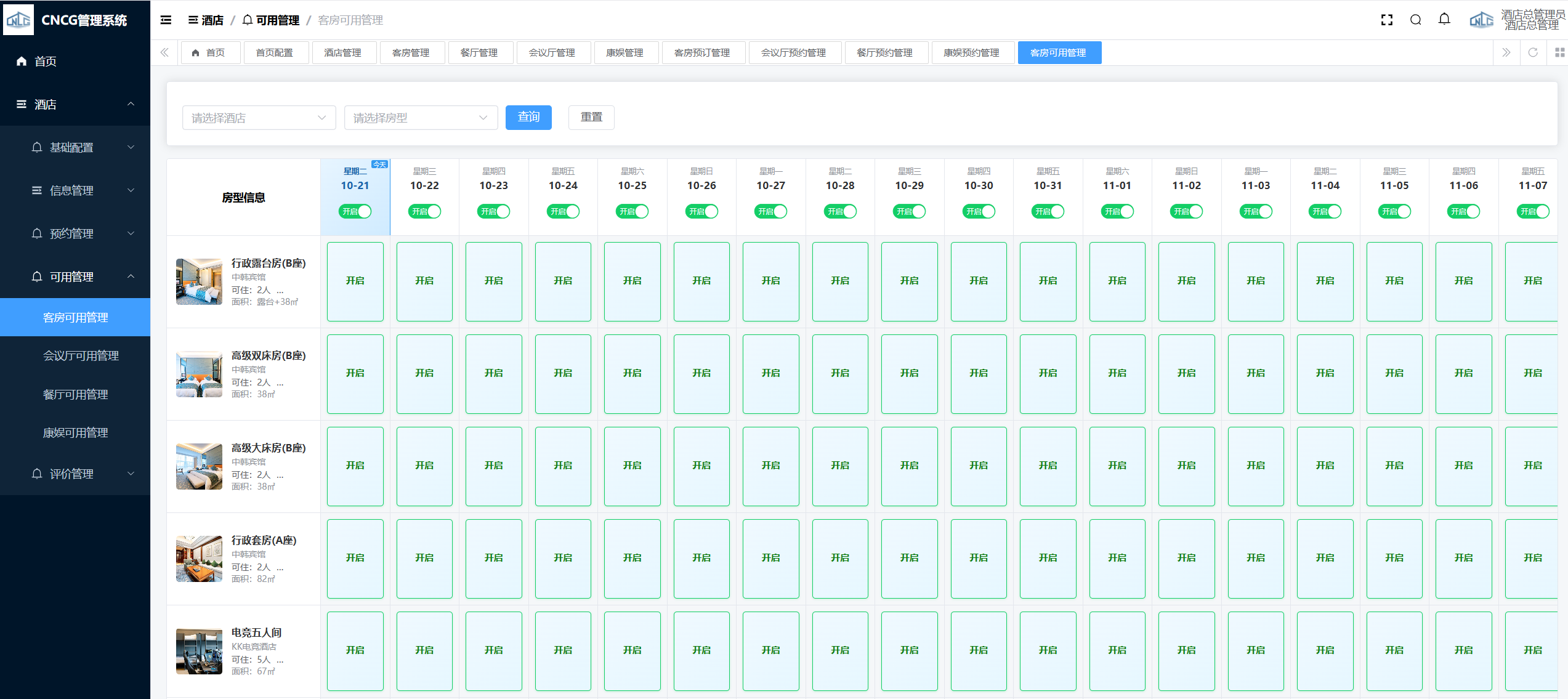Open notifications bell in top bar
Viewport: 1568px width, 699px height.
[1444, 20]
